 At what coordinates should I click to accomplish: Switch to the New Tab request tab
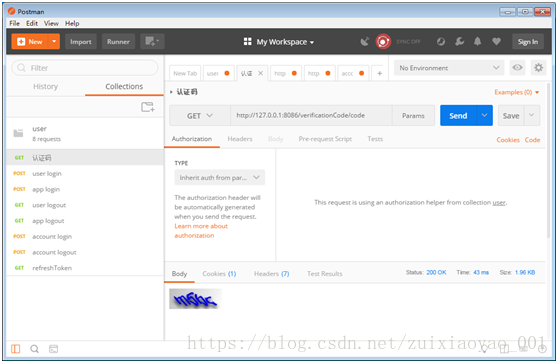click(185, 73)
